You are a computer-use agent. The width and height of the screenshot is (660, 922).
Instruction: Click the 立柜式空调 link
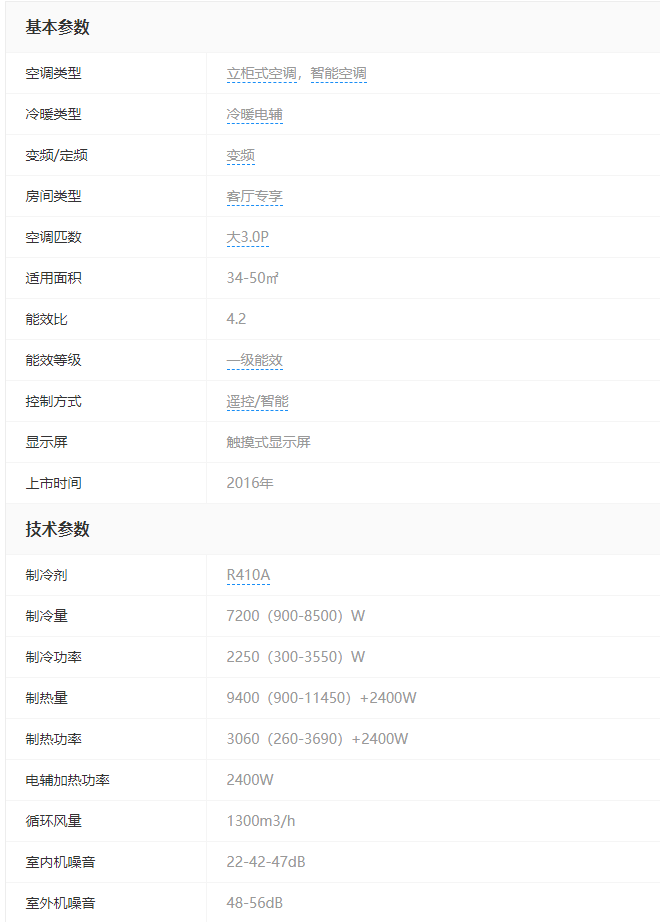click(x=262, y=73)
